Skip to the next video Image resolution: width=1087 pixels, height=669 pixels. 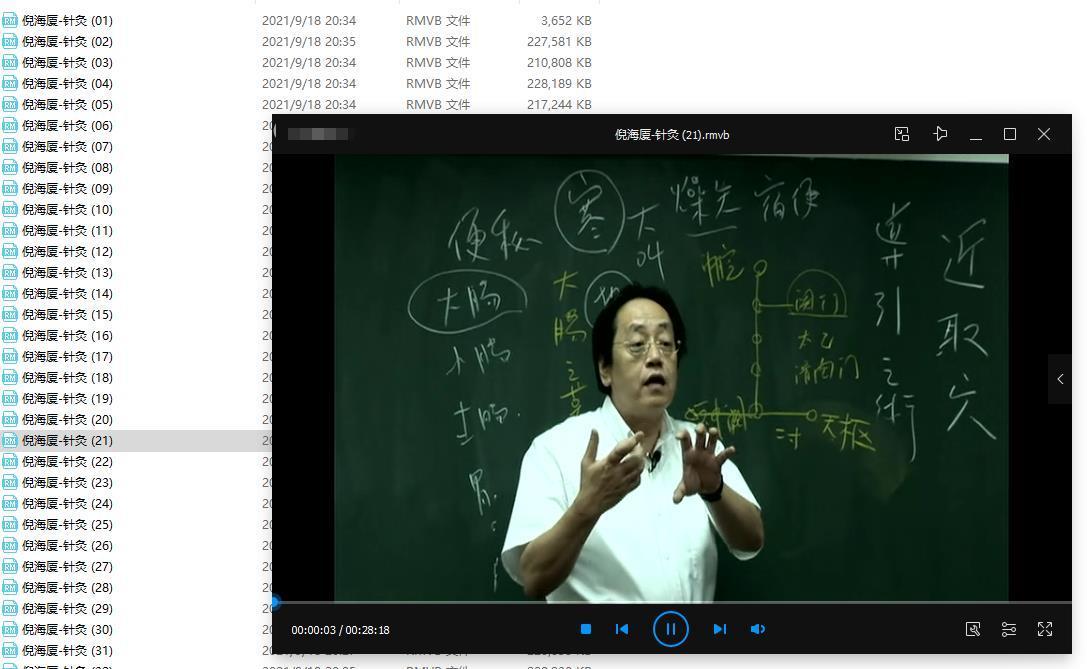(x=719, y=629)
